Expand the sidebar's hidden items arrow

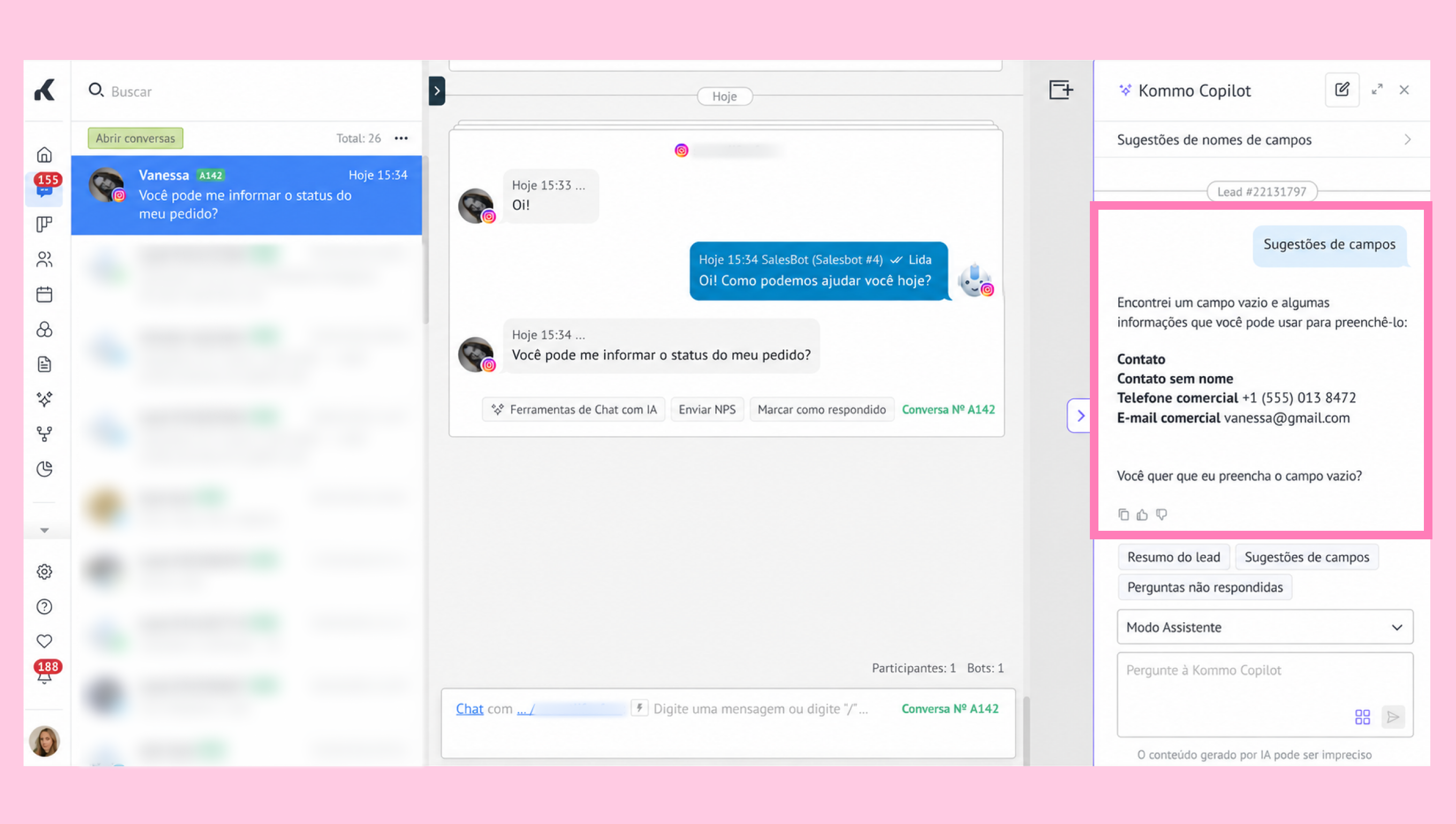pos(44,530)
